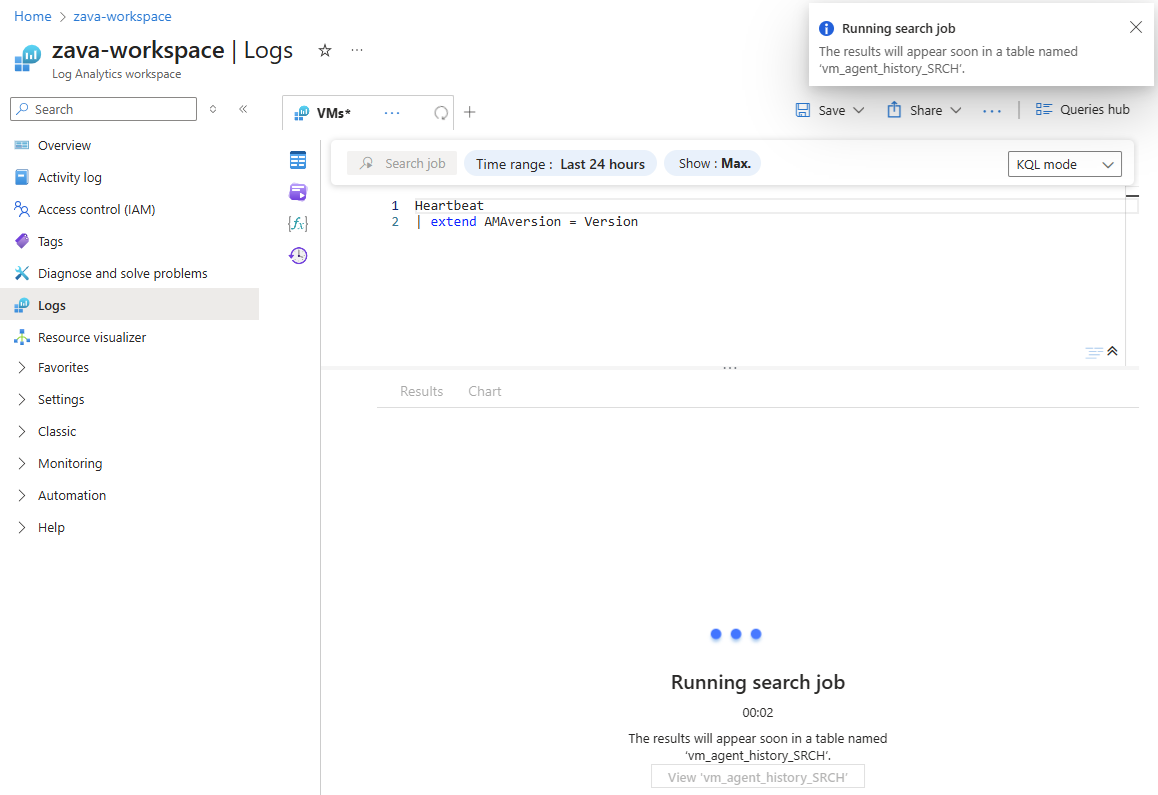Switch to the Results tab
The height and width of the screenshot is (795, 1158).
pos(422,392)
